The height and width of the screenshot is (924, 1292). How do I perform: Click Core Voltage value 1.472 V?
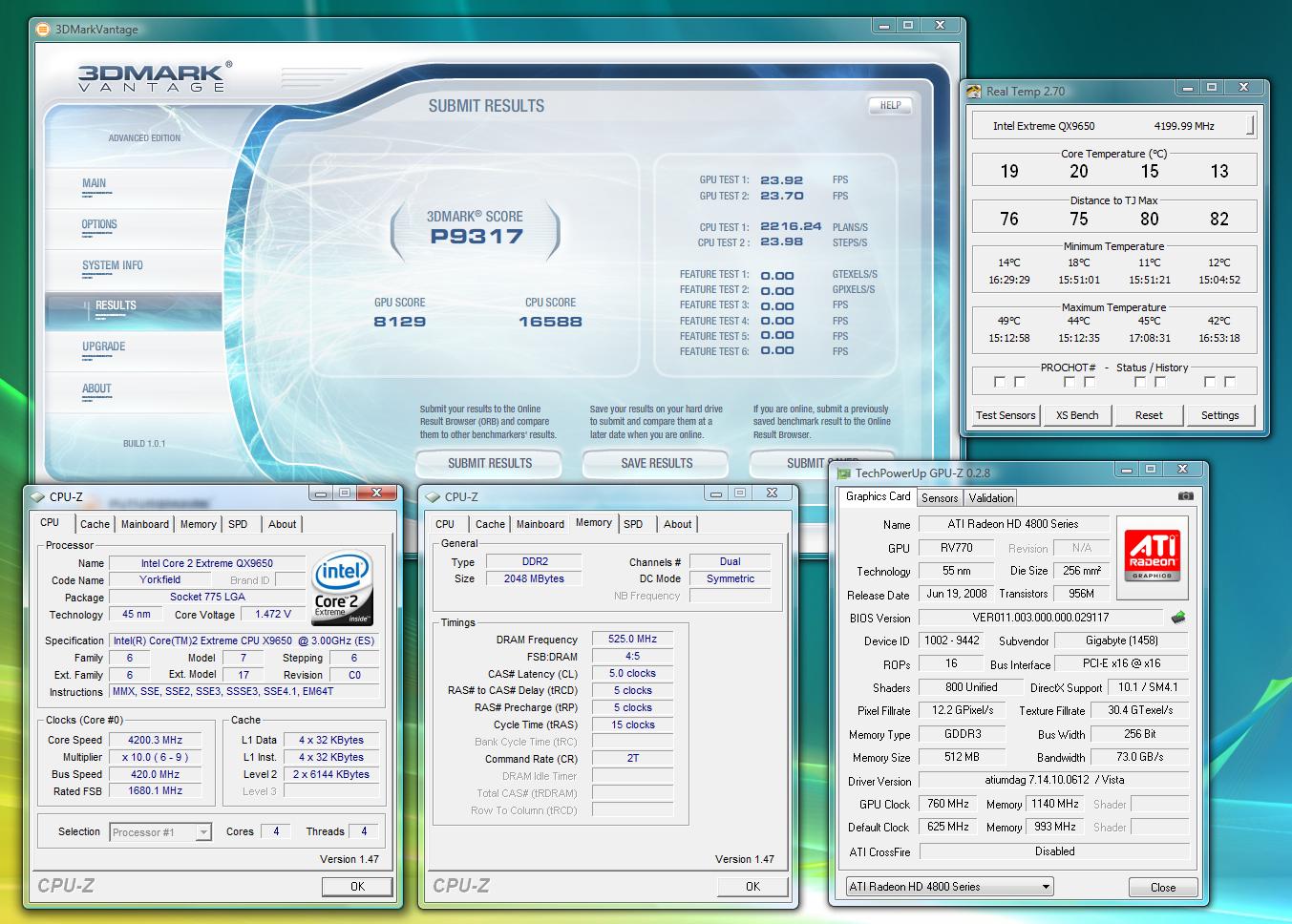(273, 615)
